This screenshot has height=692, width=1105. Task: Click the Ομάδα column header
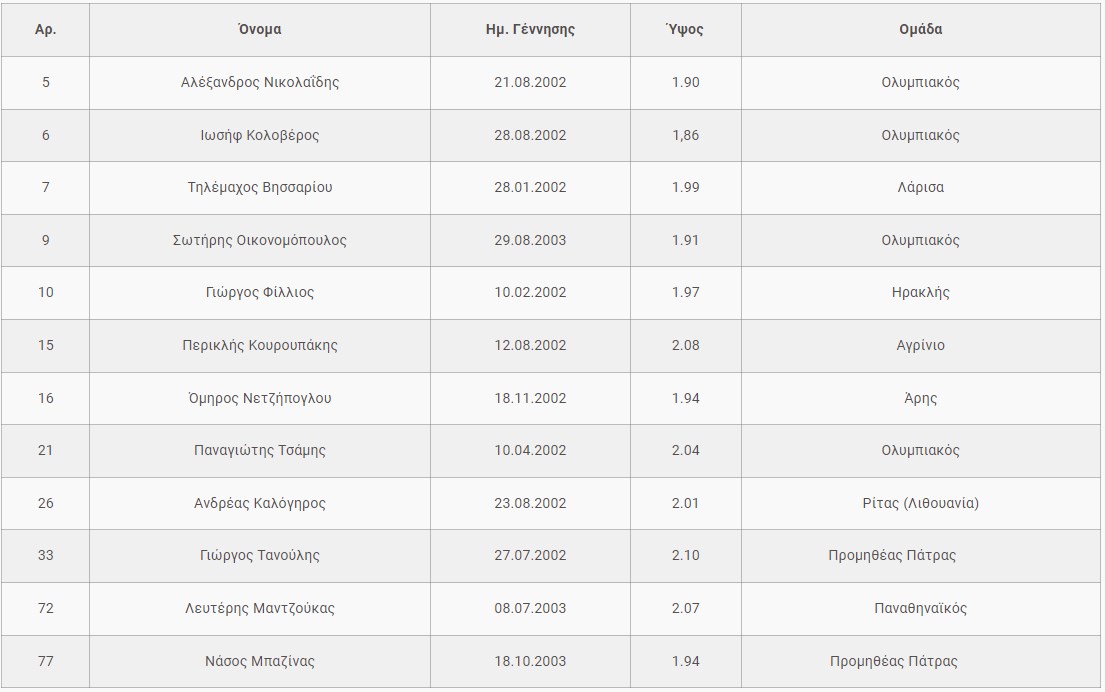(920, 29)
